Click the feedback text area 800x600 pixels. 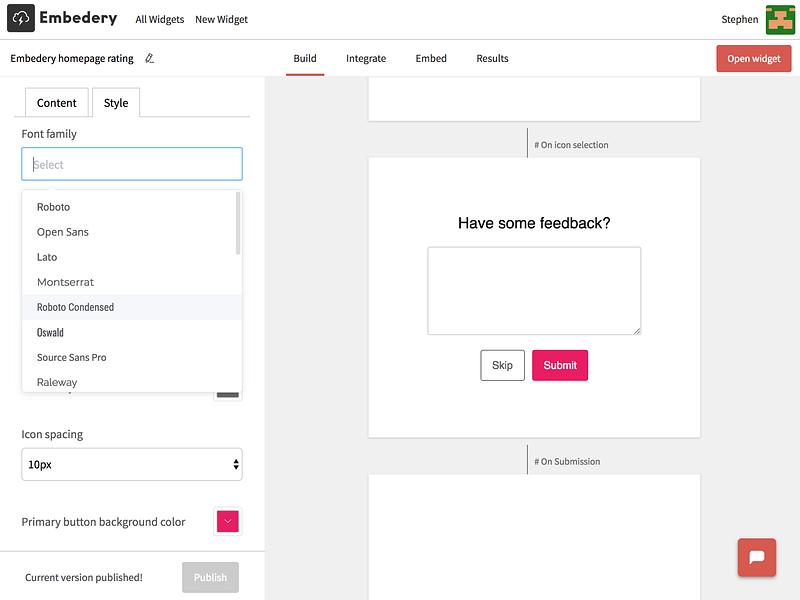pyautogui.click(x=534, y=291)
